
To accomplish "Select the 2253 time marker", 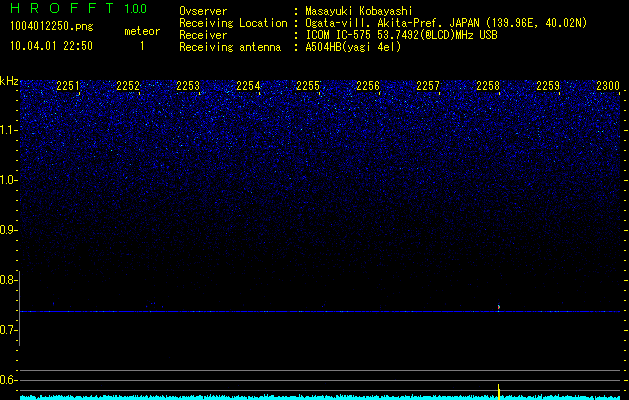I will [x=188, y=87].
